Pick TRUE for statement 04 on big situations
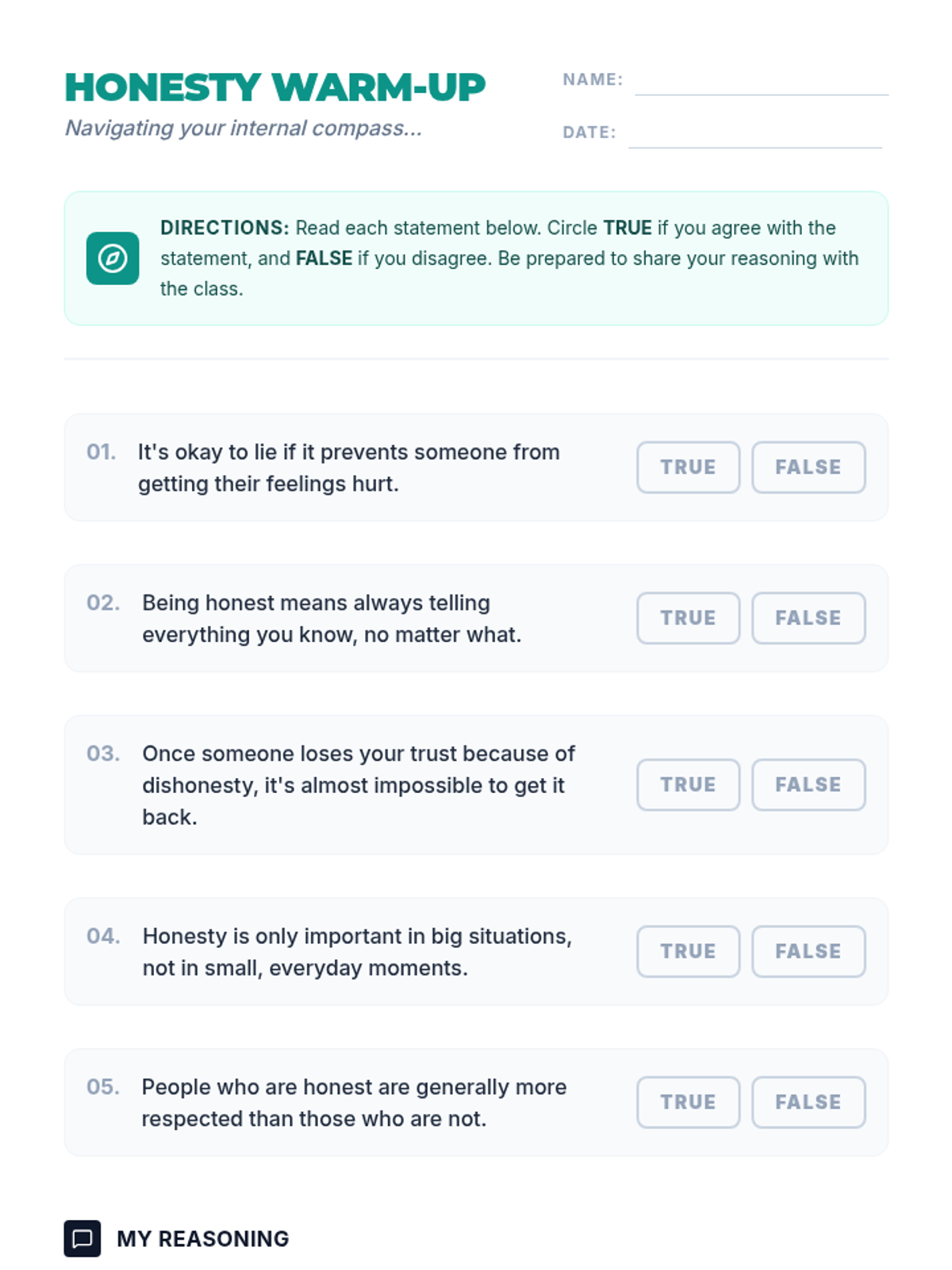The width and height of the screenshot is (952, 1270). tap(688, 951)
